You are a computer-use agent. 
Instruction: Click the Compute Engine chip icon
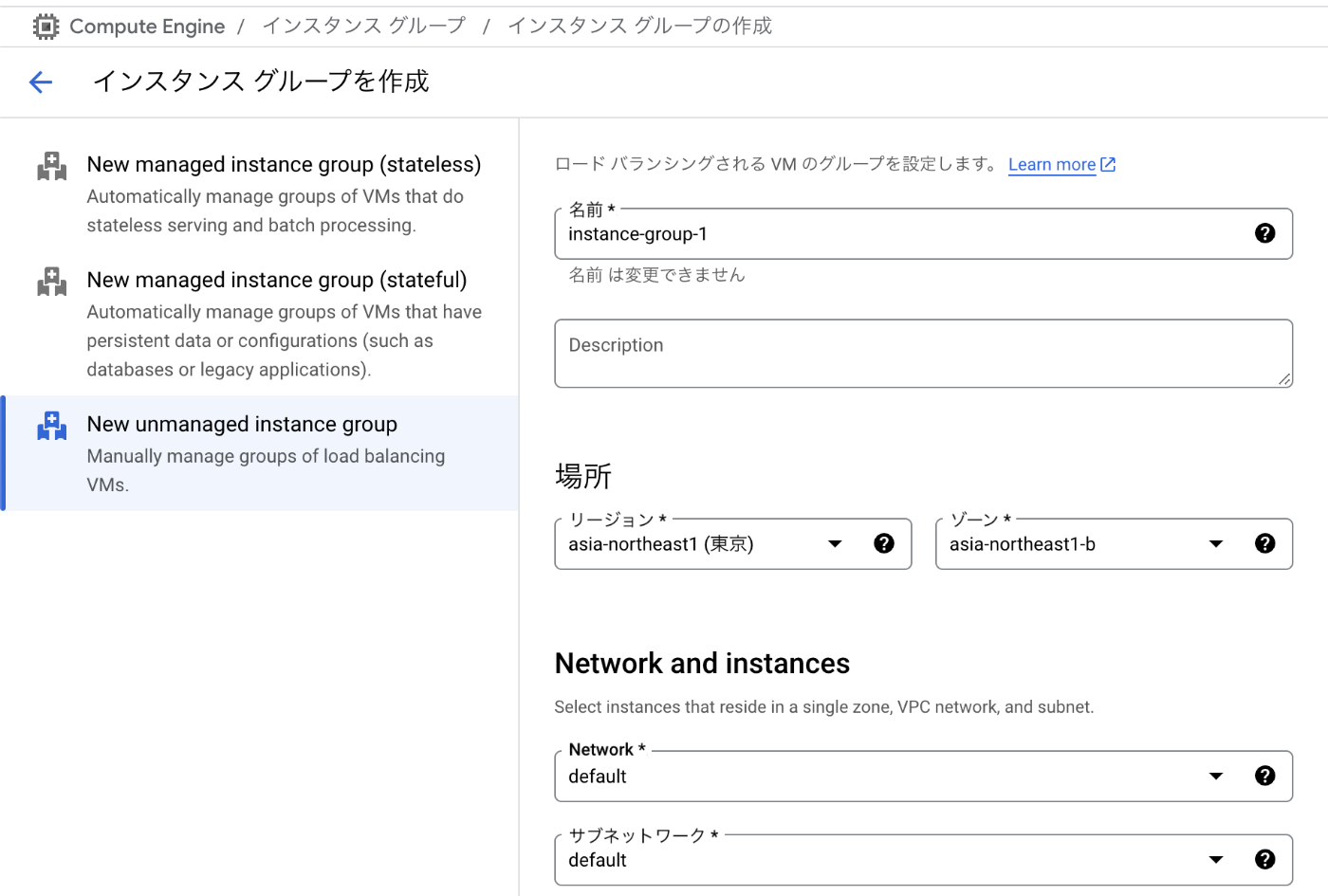click(x=46, y=27)
